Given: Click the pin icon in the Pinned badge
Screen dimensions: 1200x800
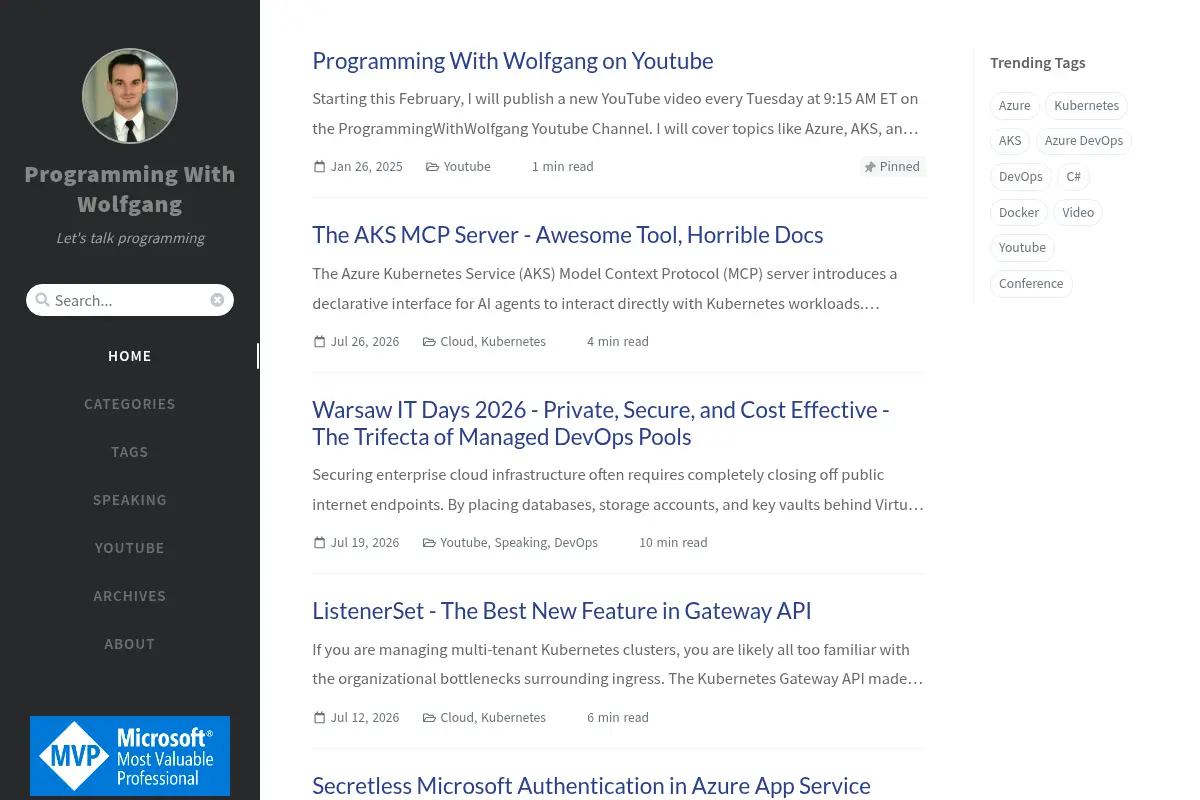Looking at the screenshot, I should point(870,167).
